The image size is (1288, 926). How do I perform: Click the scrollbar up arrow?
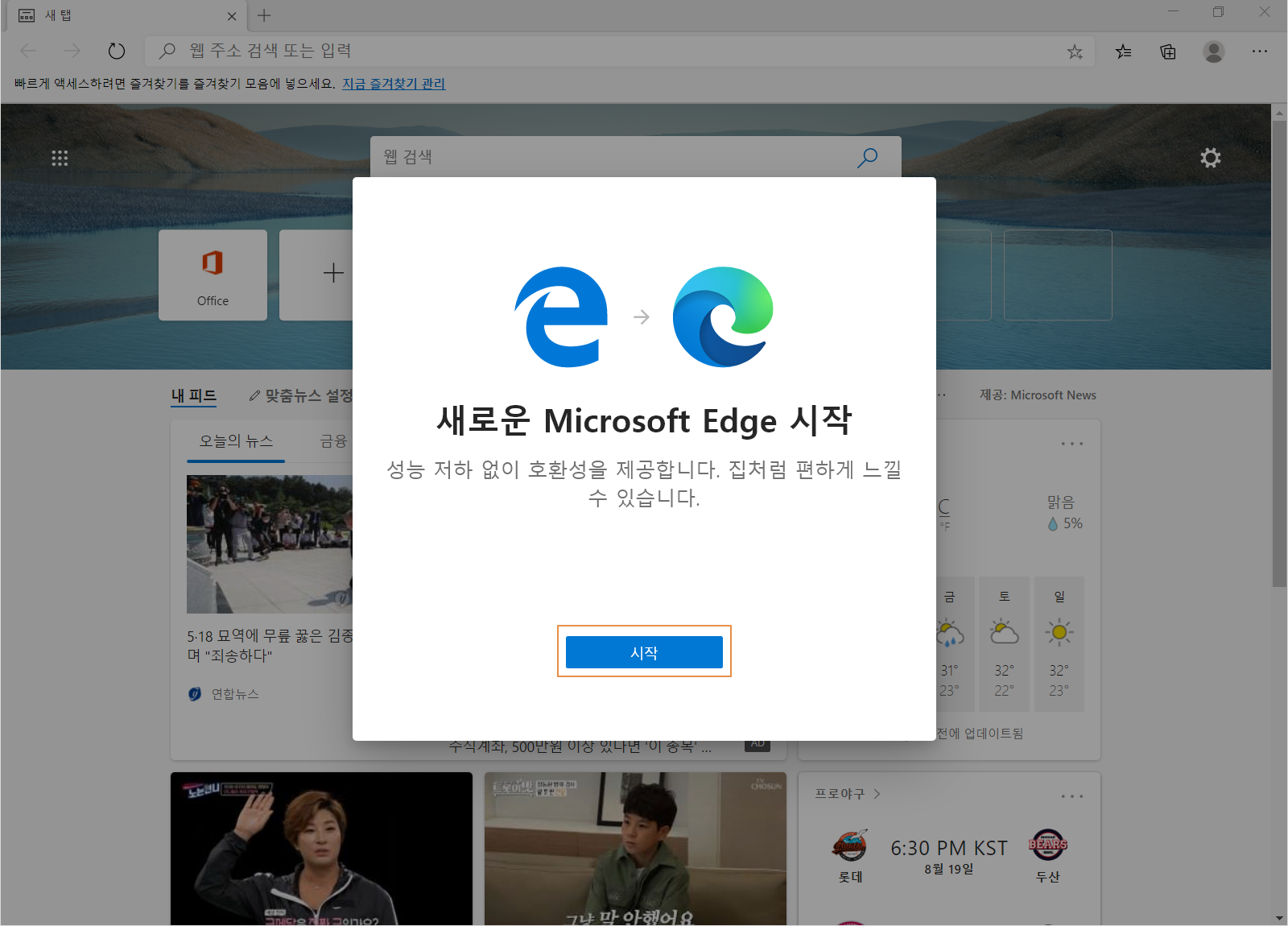[1279, 113]
